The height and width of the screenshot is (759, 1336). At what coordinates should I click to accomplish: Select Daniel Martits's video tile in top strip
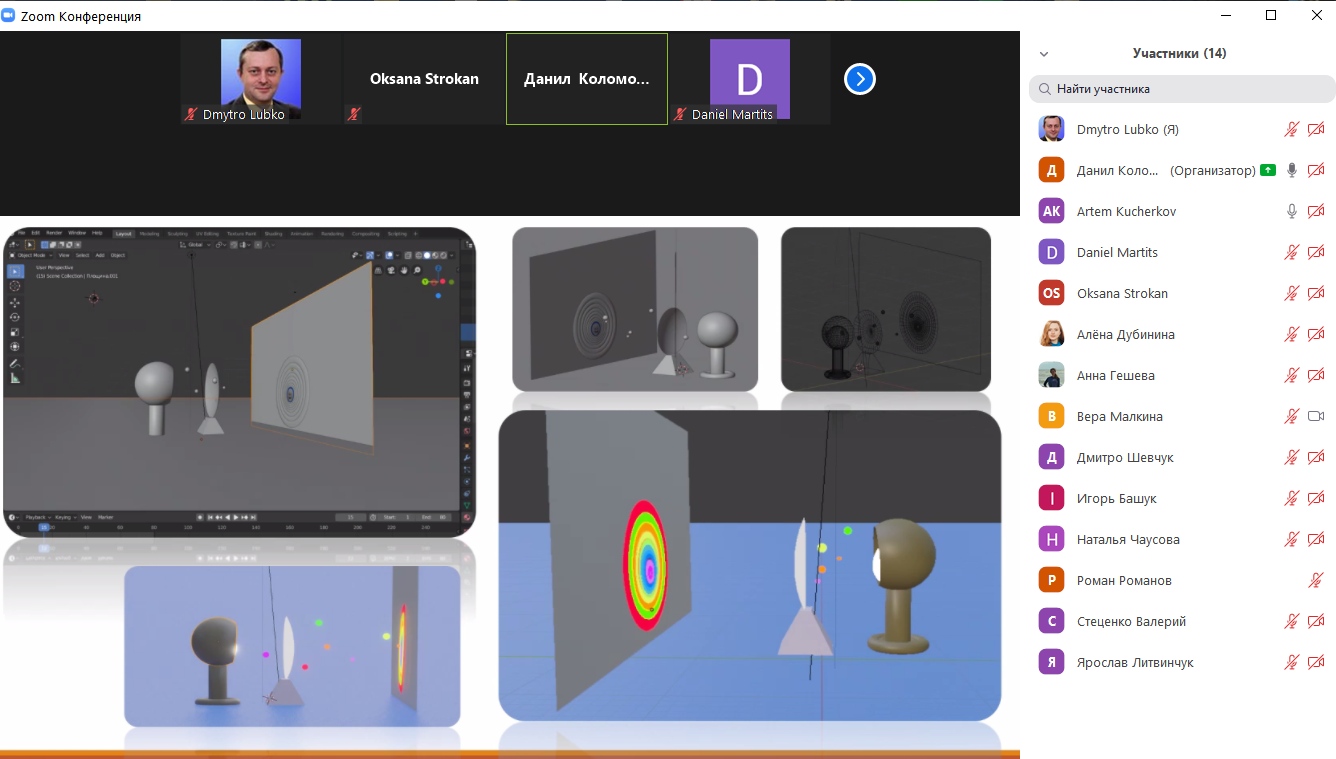750,79
